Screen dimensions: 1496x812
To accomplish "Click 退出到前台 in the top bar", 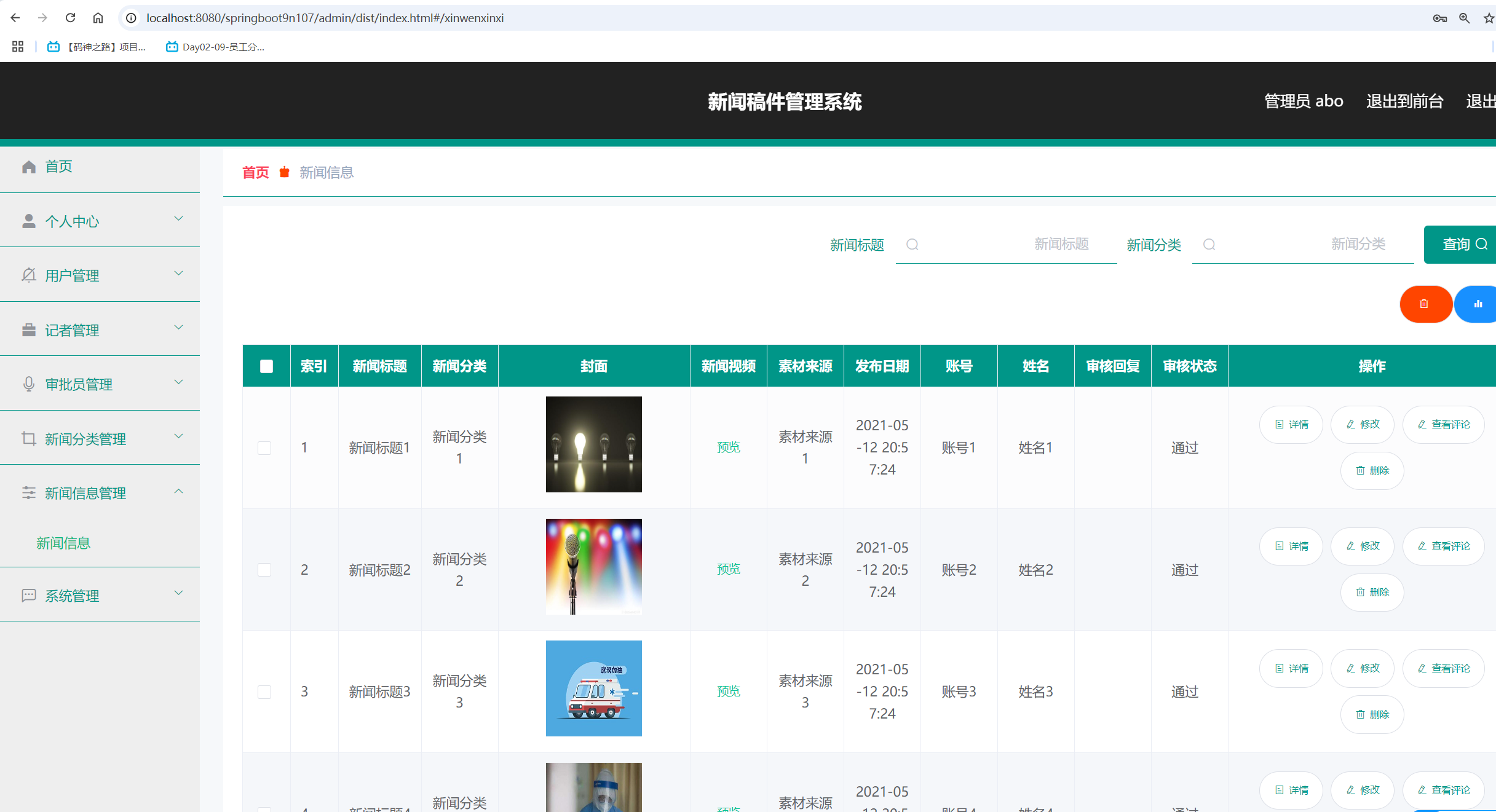I will (x=1404, y=101).
